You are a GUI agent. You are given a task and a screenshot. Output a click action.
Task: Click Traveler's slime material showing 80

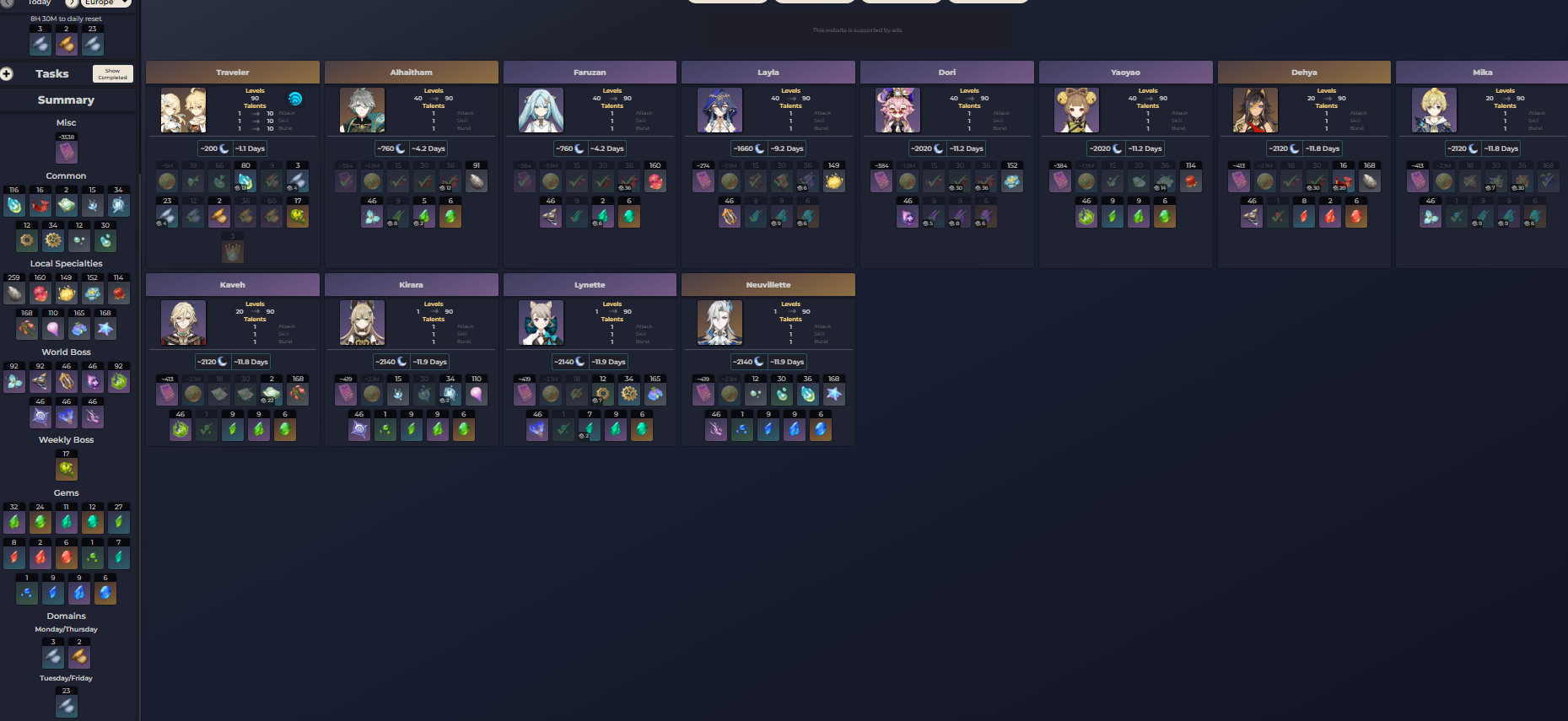[x=245, y=177]
